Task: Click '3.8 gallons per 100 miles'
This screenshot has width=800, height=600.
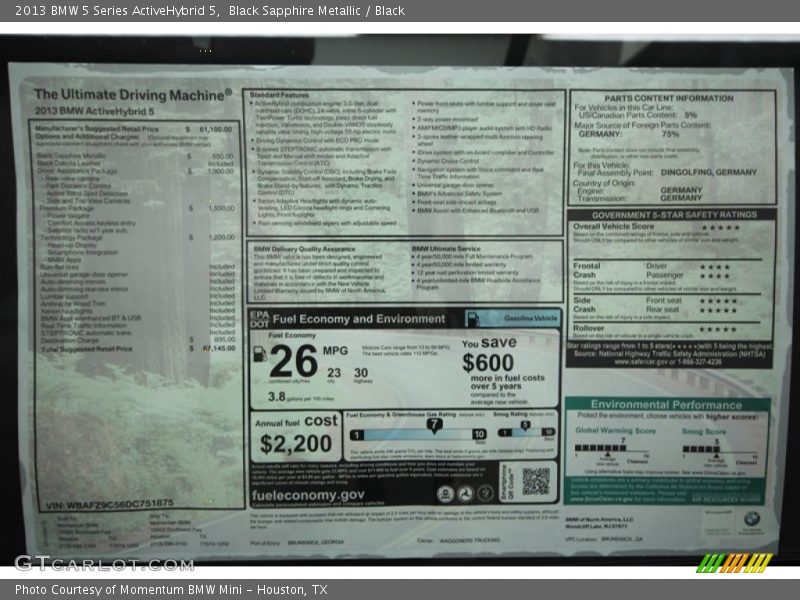Action: click(301, 396)
